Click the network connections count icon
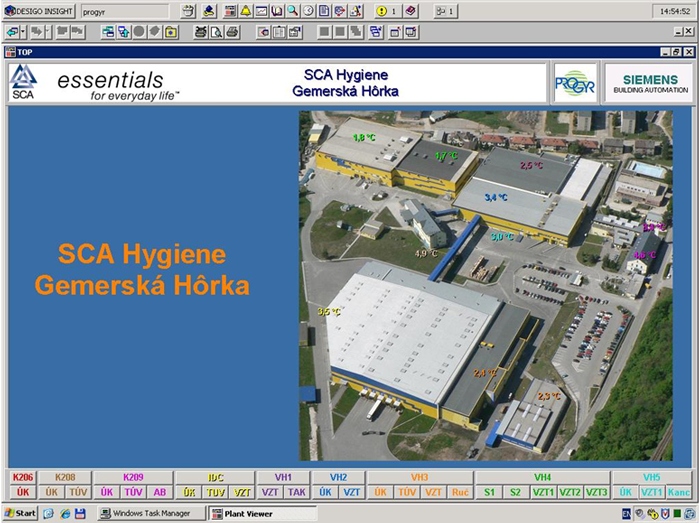Viewport: 700px width, 523px height. pos(445,11)
